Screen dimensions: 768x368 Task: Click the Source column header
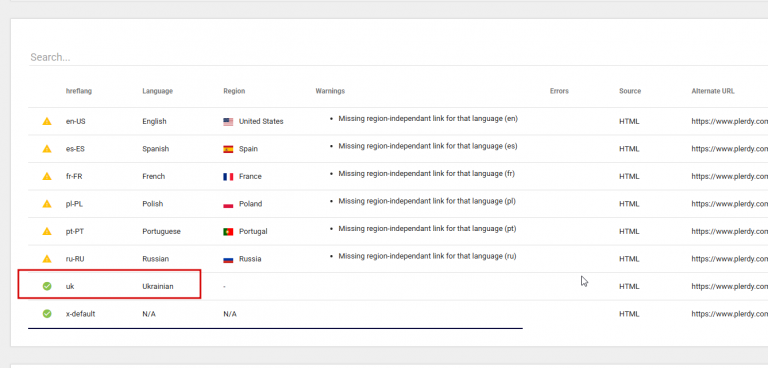point(630,91)
